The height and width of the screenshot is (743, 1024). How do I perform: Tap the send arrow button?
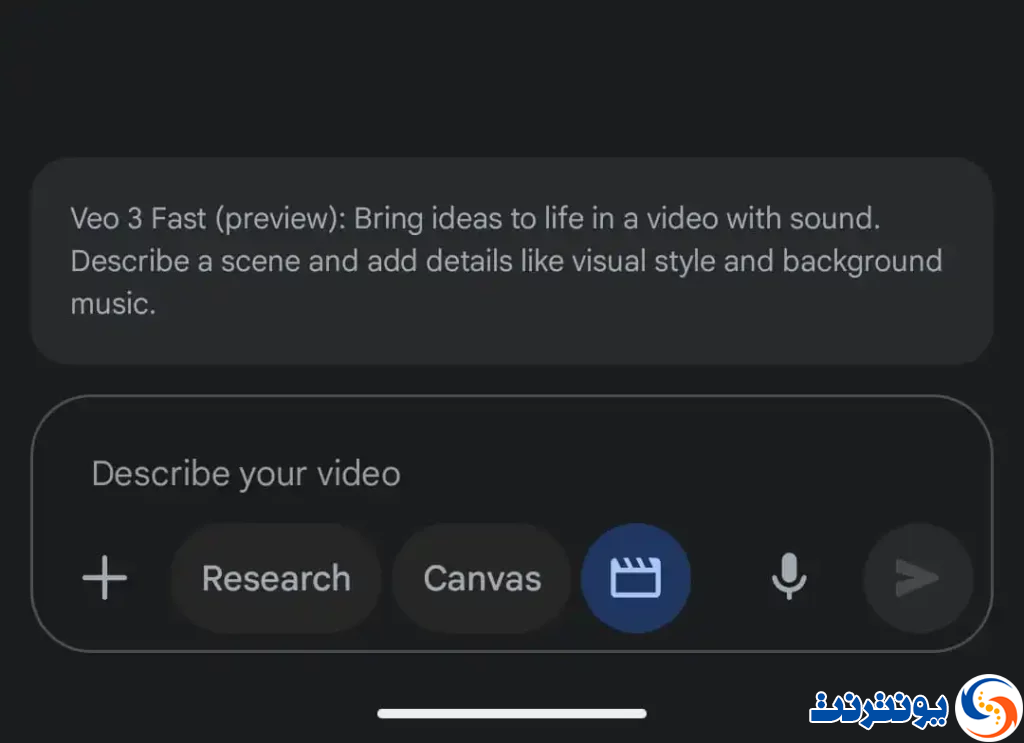(918, 578)
